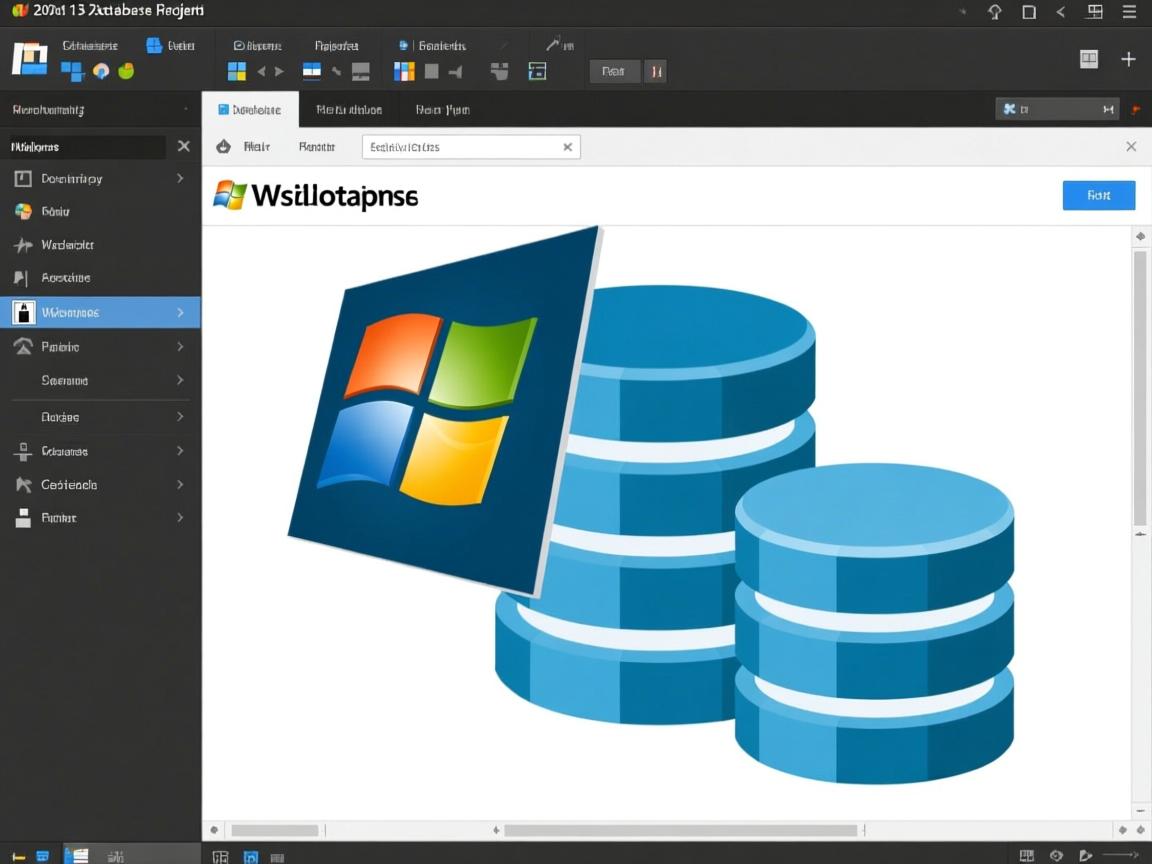The height and width of the screenshot is (864, 1152).
Task: Click the green circle icon in toolbar
Action: [126, 71]
